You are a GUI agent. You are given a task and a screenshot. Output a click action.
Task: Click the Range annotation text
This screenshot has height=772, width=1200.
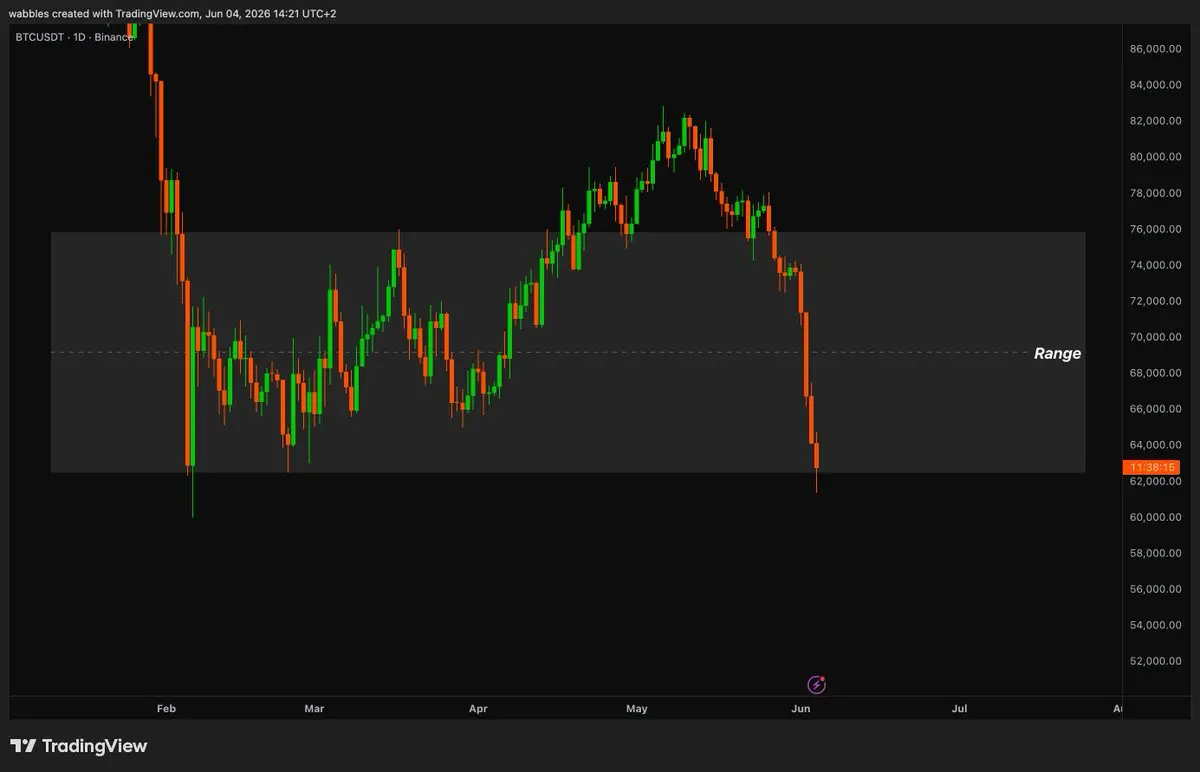[1057, 353]
